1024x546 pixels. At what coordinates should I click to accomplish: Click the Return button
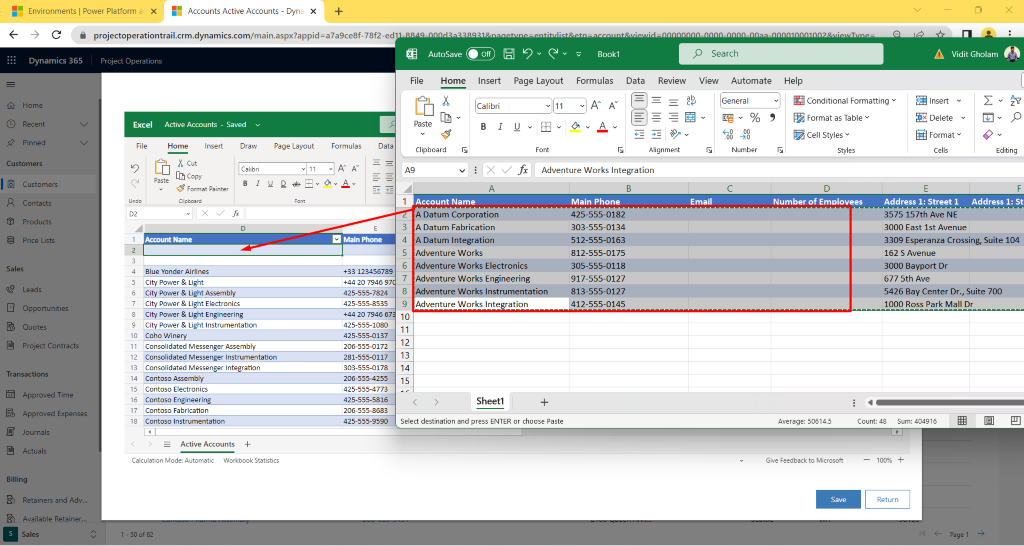887,499
